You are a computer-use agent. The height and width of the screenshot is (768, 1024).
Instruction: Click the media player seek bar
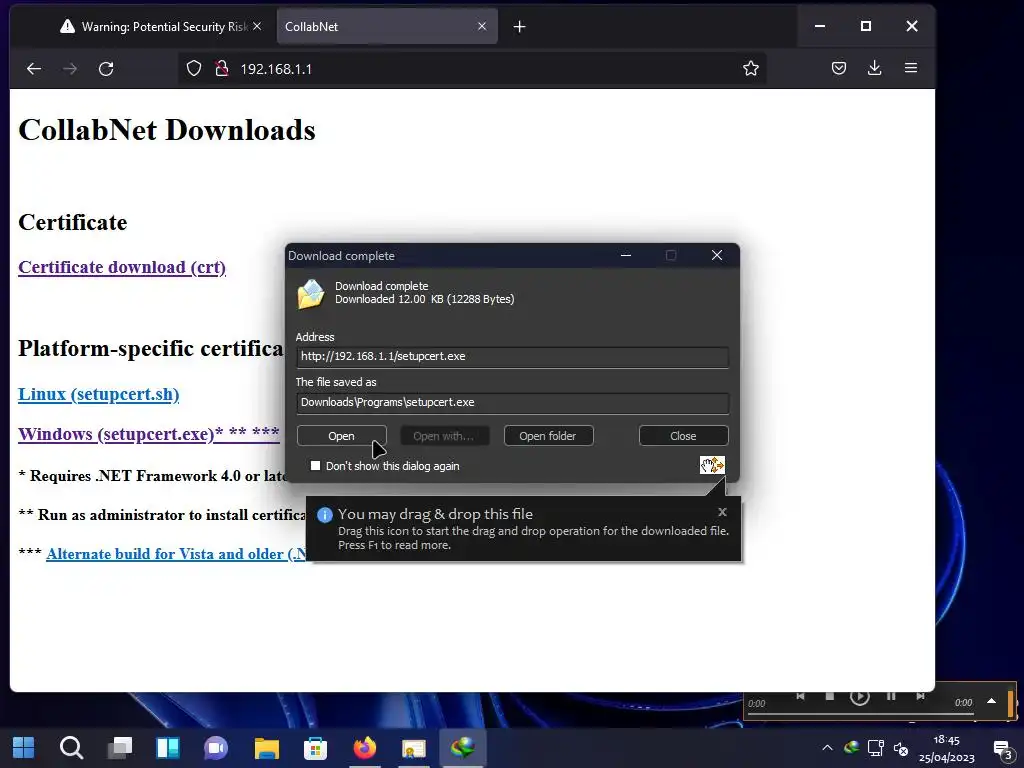[860, 714]
